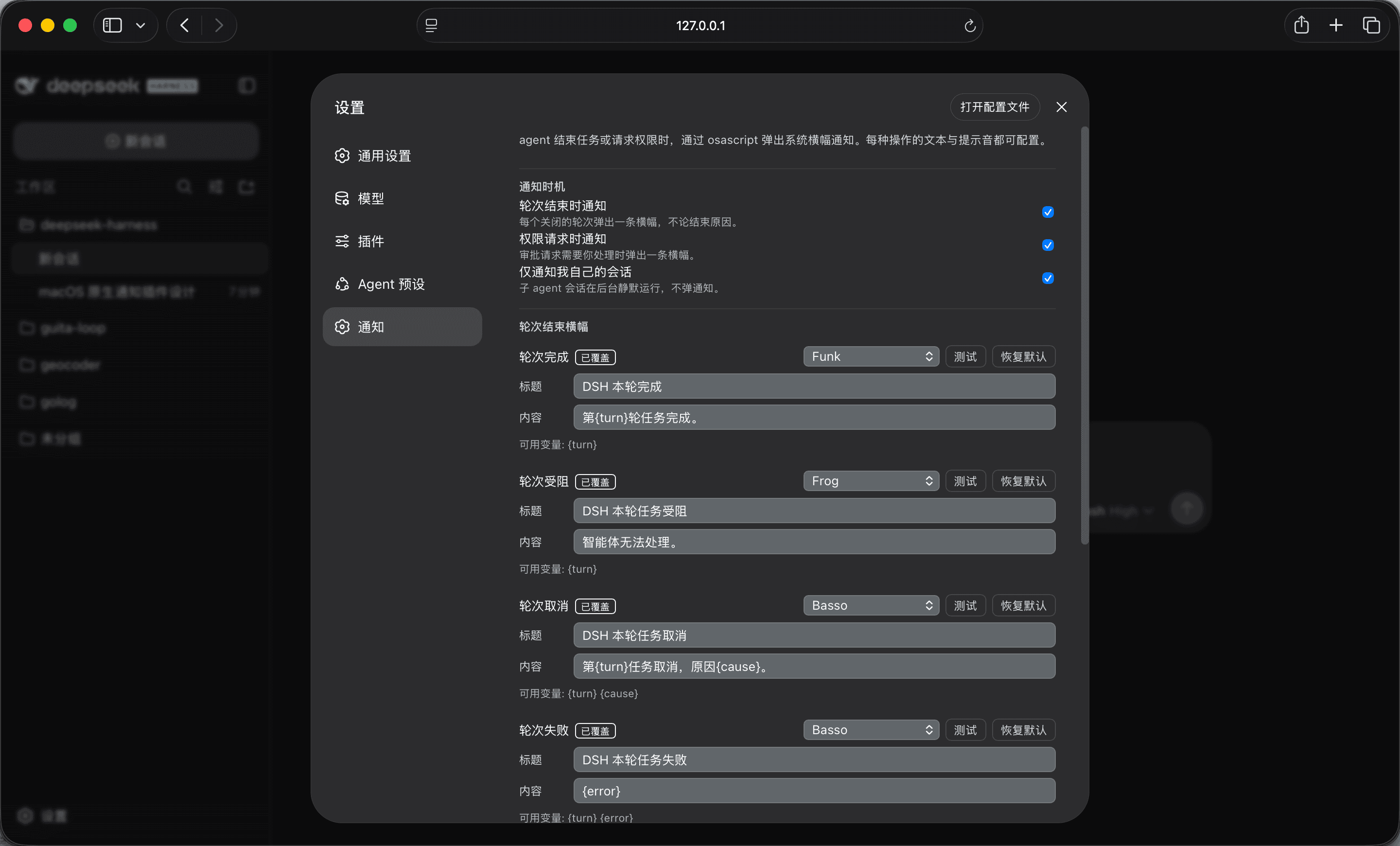1400x846 pixels.
Task: Open the 插件 settings section
Action: point(402,241)
